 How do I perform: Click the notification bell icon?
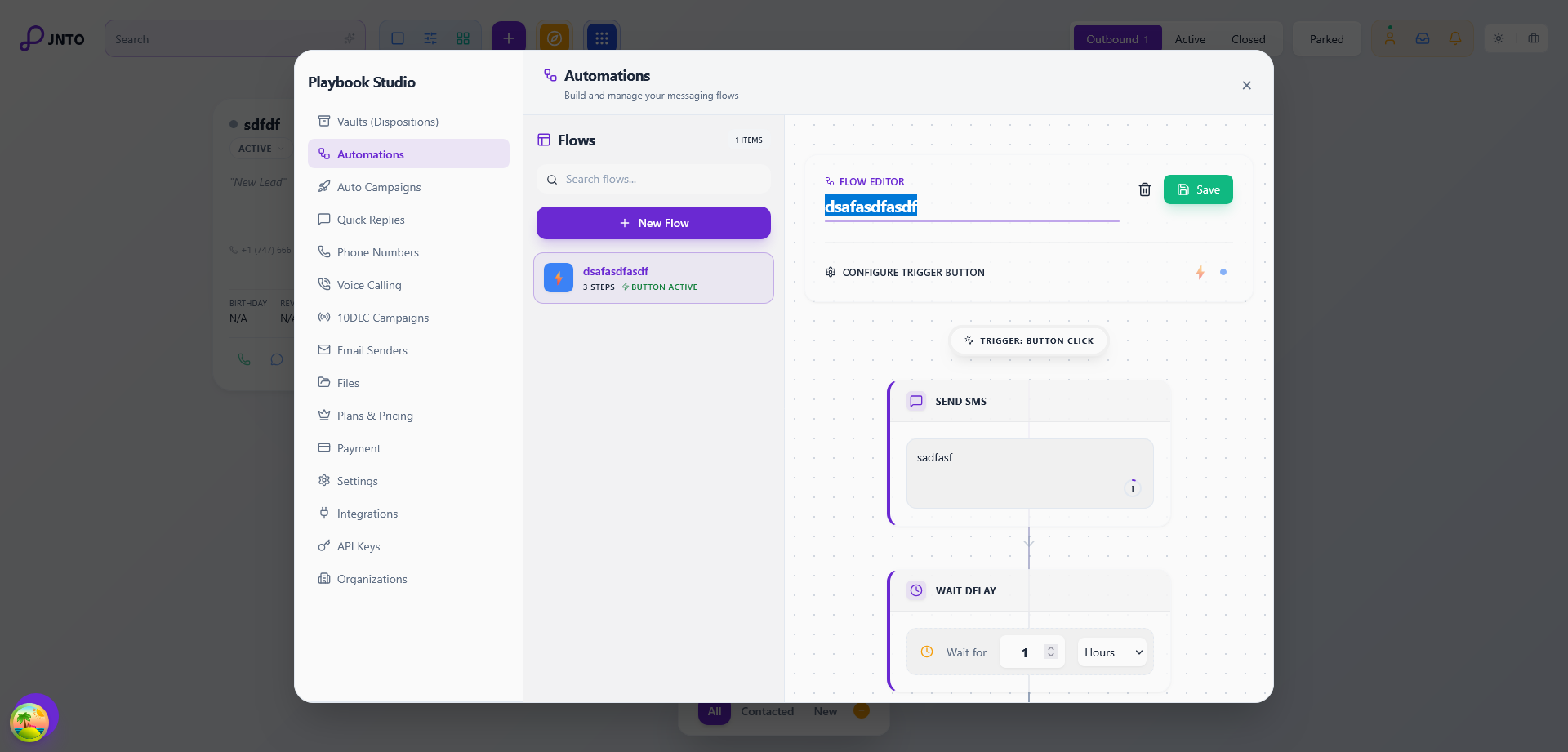1455,38
